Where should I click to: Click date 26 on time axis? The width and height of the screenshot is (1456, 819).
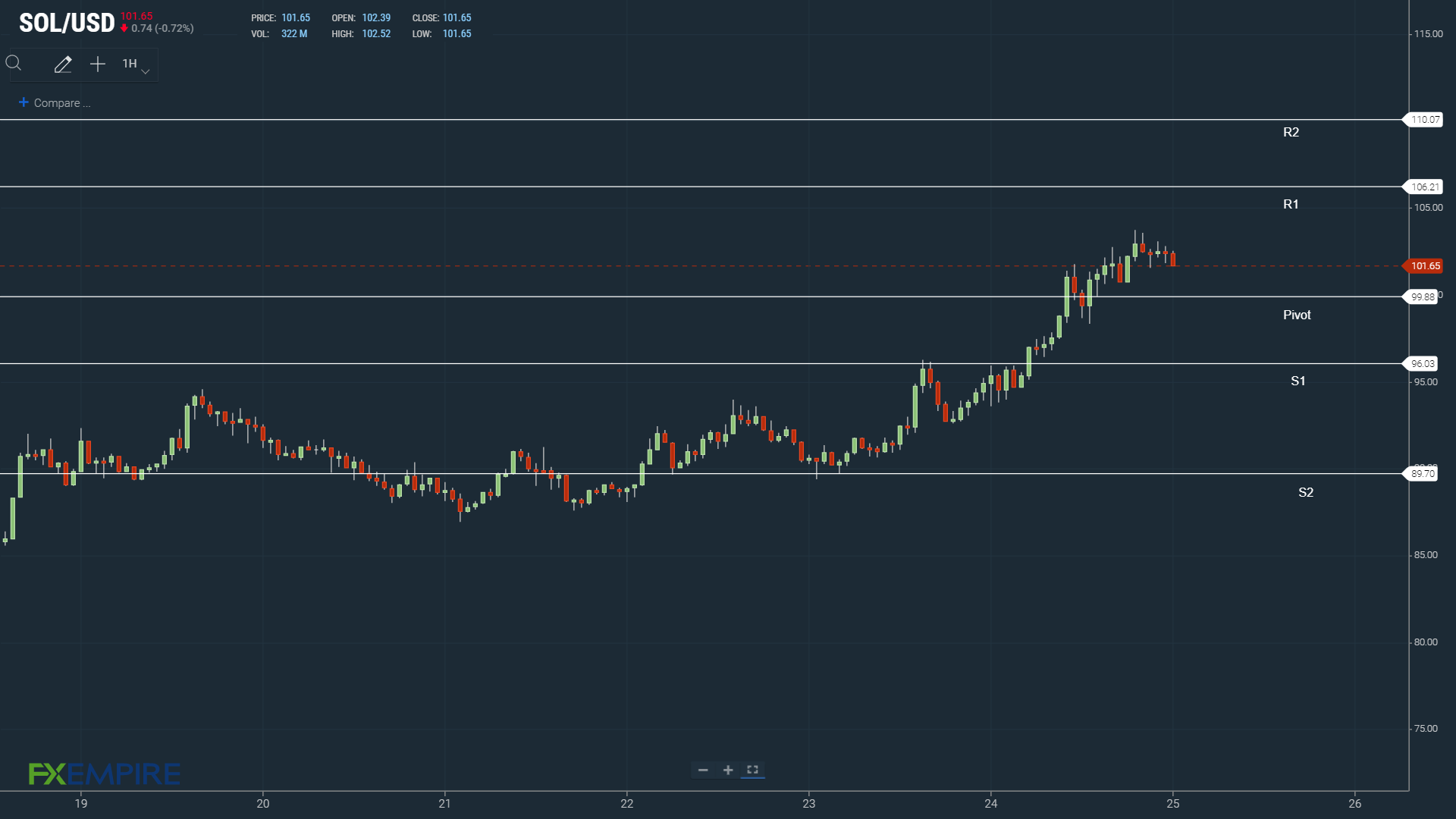pos(1355,804)
